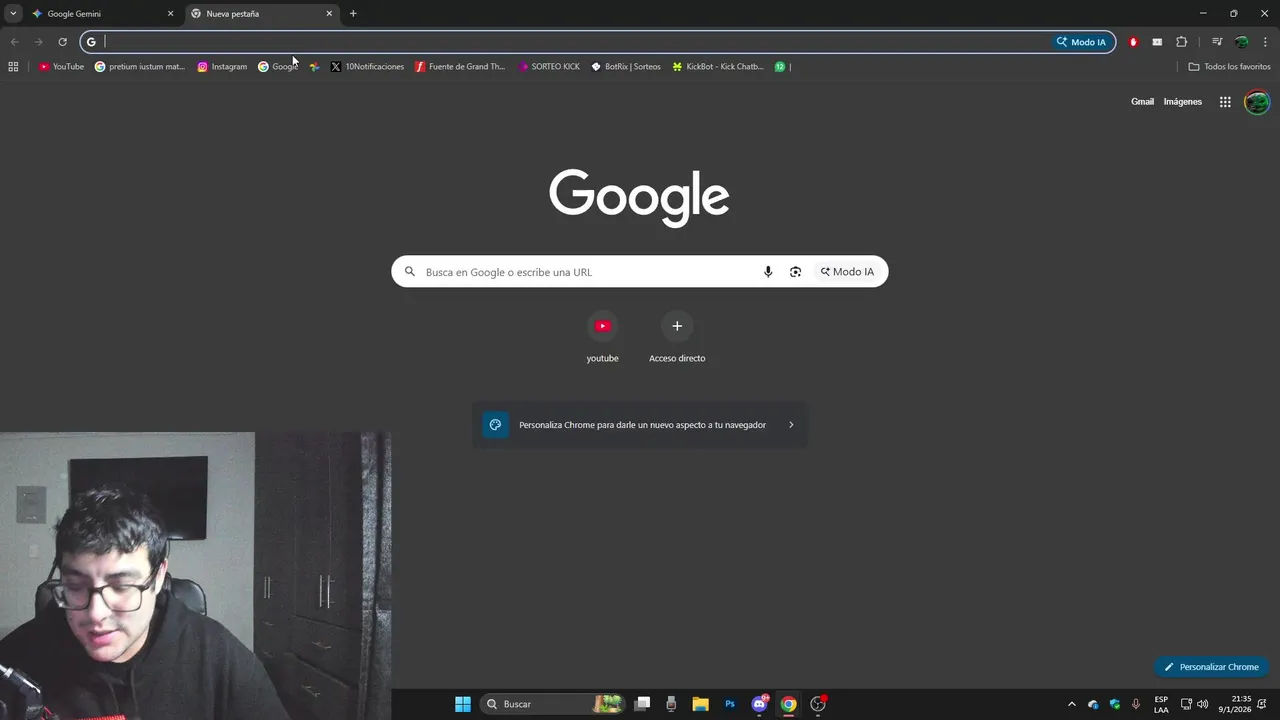Open the Windows Start menu
The height and width of the screenshot is (720, 1280).
point(463,704)
